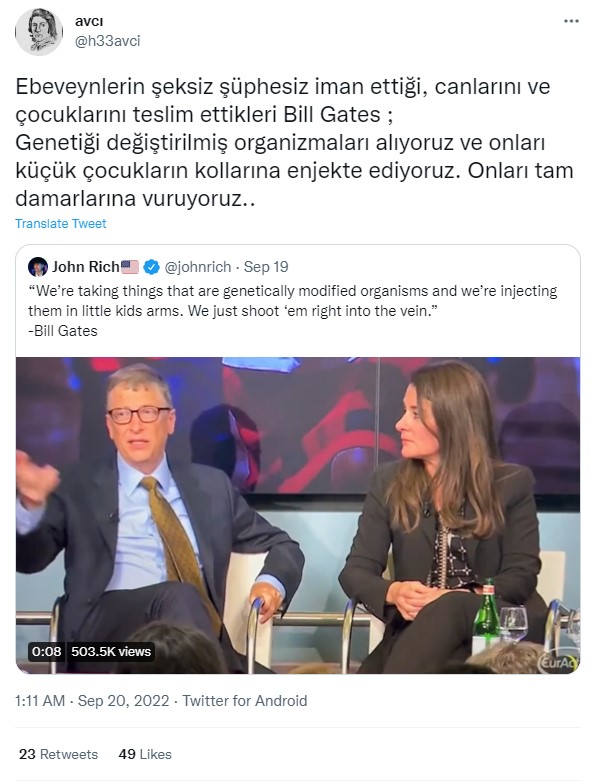The width and height of the screenshot is (597, 783).
Task: Click avcı's profile avatar picture
Action: pyautogui.click(x=39, y=31)
